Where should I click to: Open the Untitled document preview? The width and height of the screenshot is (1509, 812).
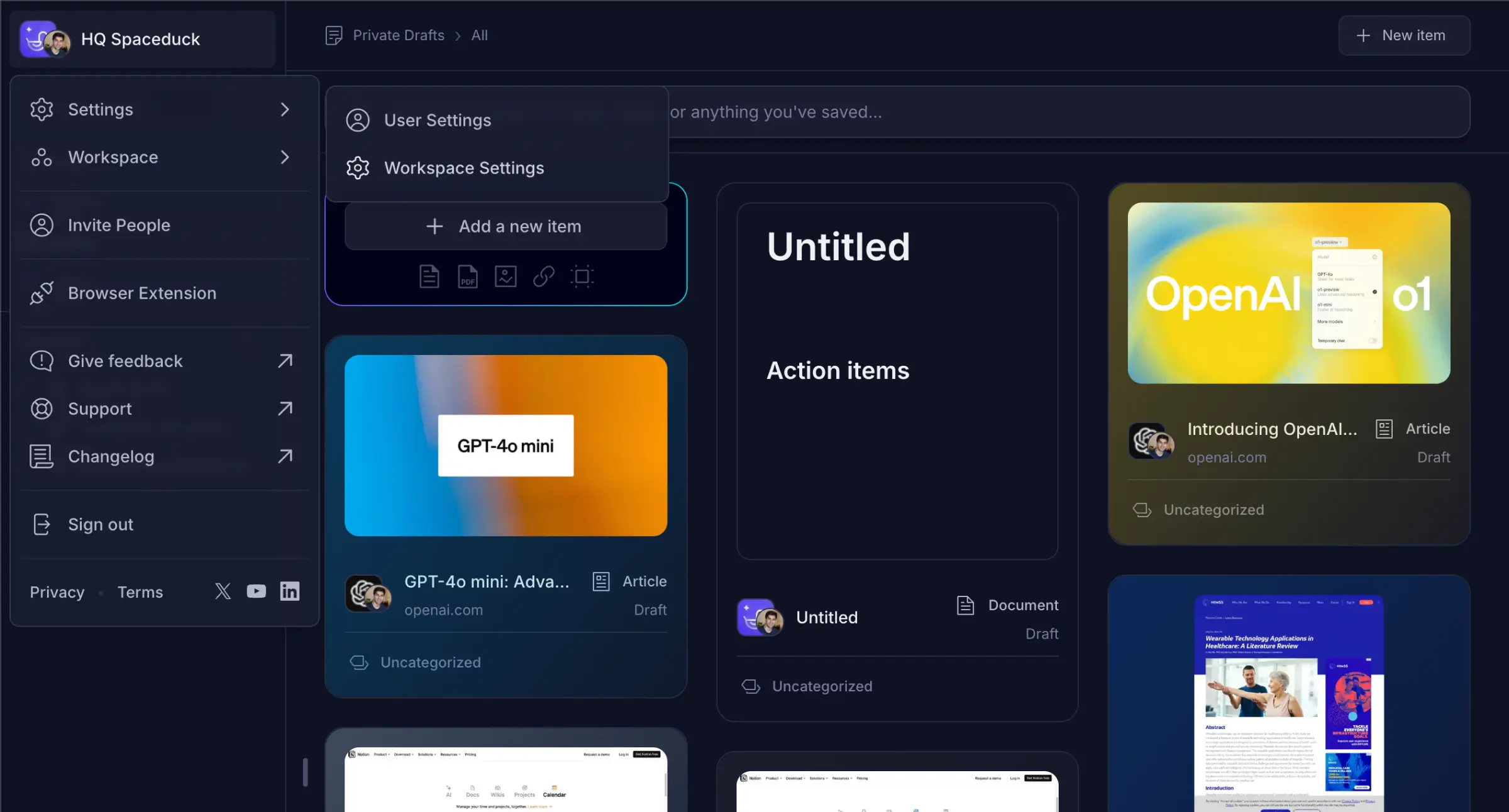coord(897,381)
